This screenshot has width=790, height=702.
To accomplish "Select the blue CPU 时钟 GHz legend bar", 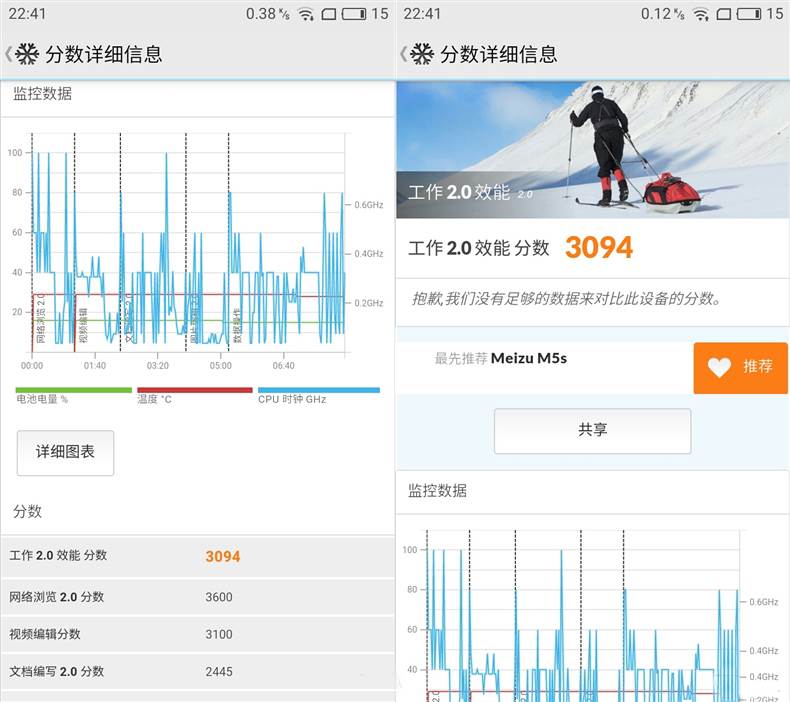I will point(318,390).
